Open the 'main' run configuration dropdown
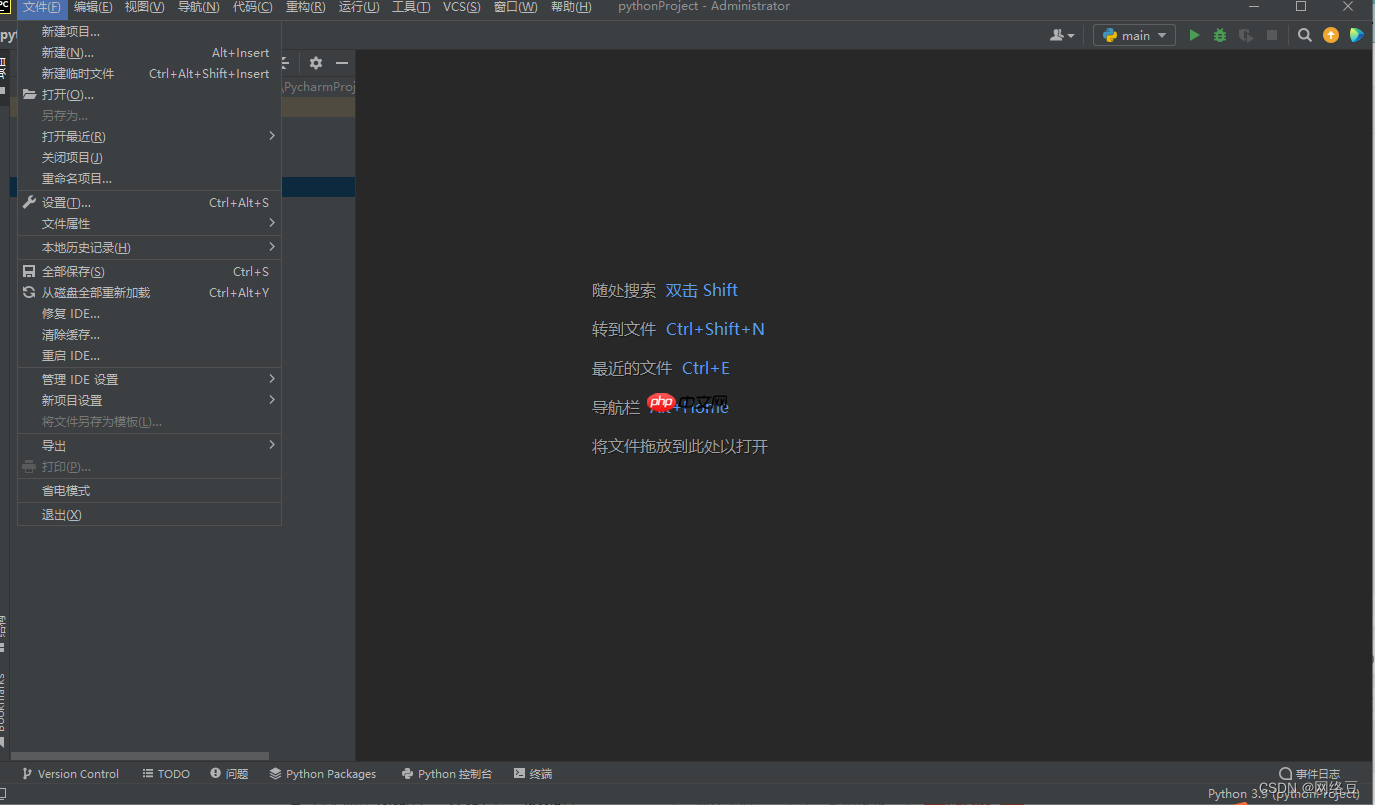This screenshot has height=805, width=1375. (x=1134, y=34)
